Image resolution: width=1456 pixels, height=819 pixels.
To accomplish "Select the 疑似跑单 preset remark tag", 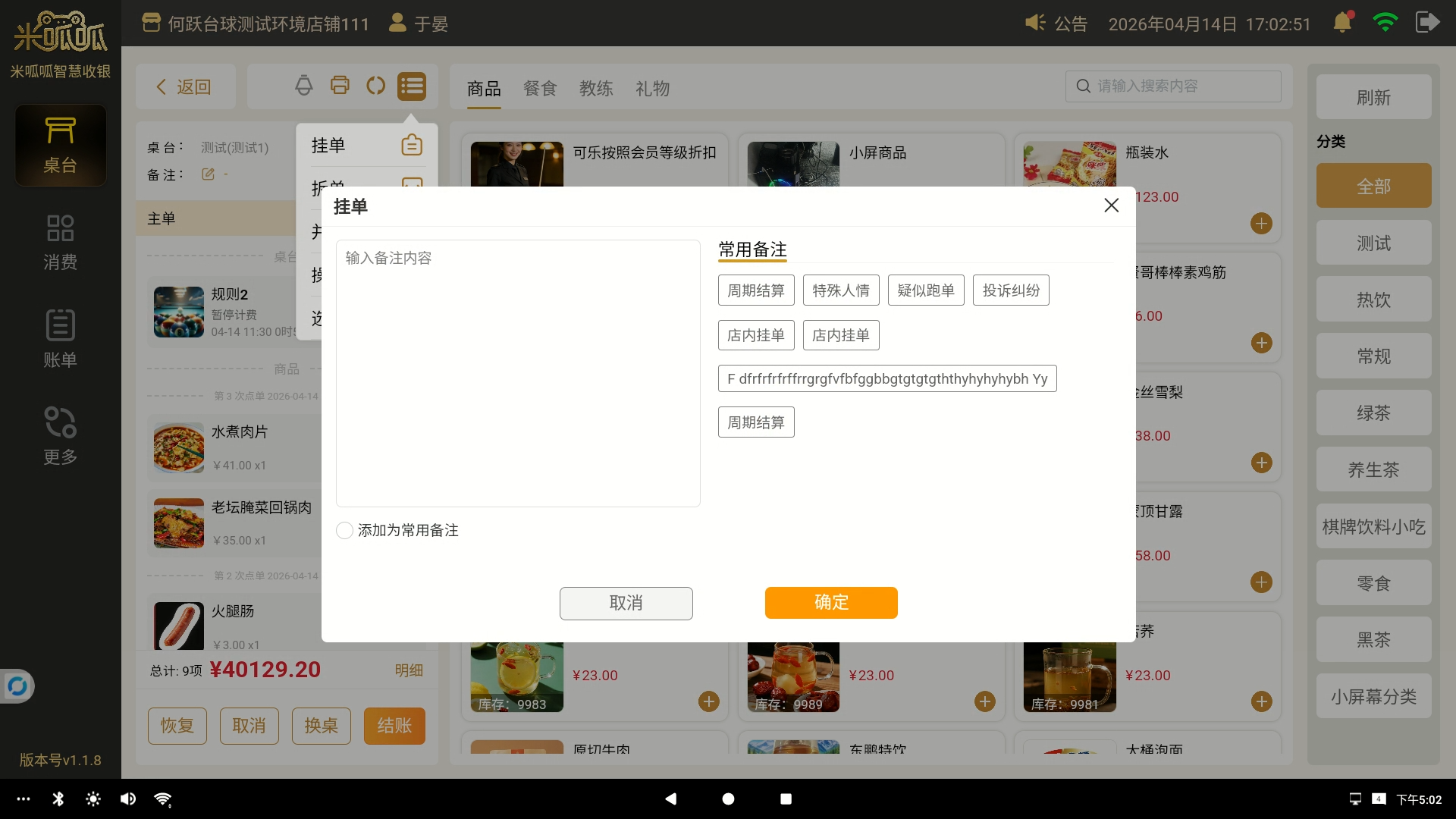I will [926, 290].
